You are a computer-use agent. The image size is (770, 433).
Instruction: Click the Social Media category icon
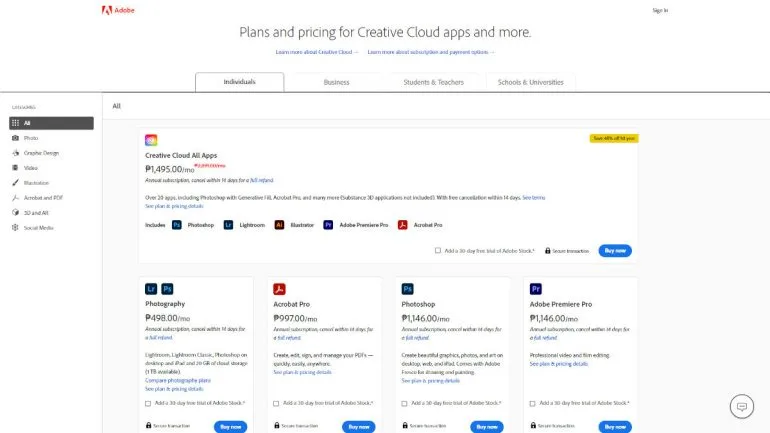[15, 227]
